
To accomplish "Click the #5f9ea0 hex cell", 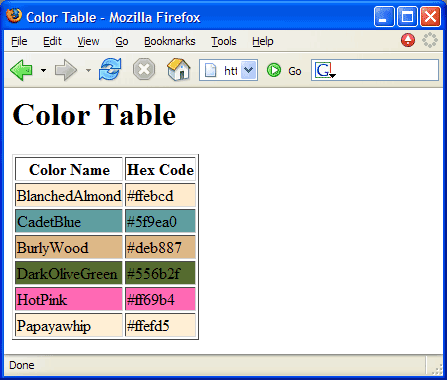I will pyautogui.click(x=160, y=221).
